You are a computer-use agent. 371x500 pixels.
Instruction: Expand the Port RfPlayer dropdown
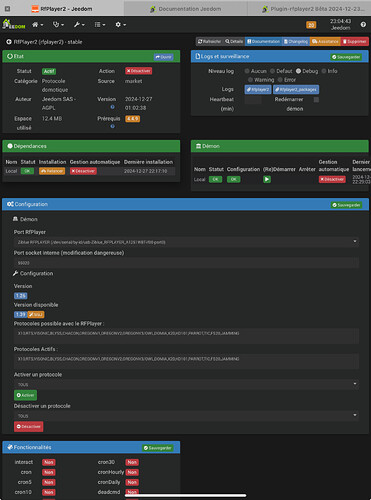(x=186, y=242)
